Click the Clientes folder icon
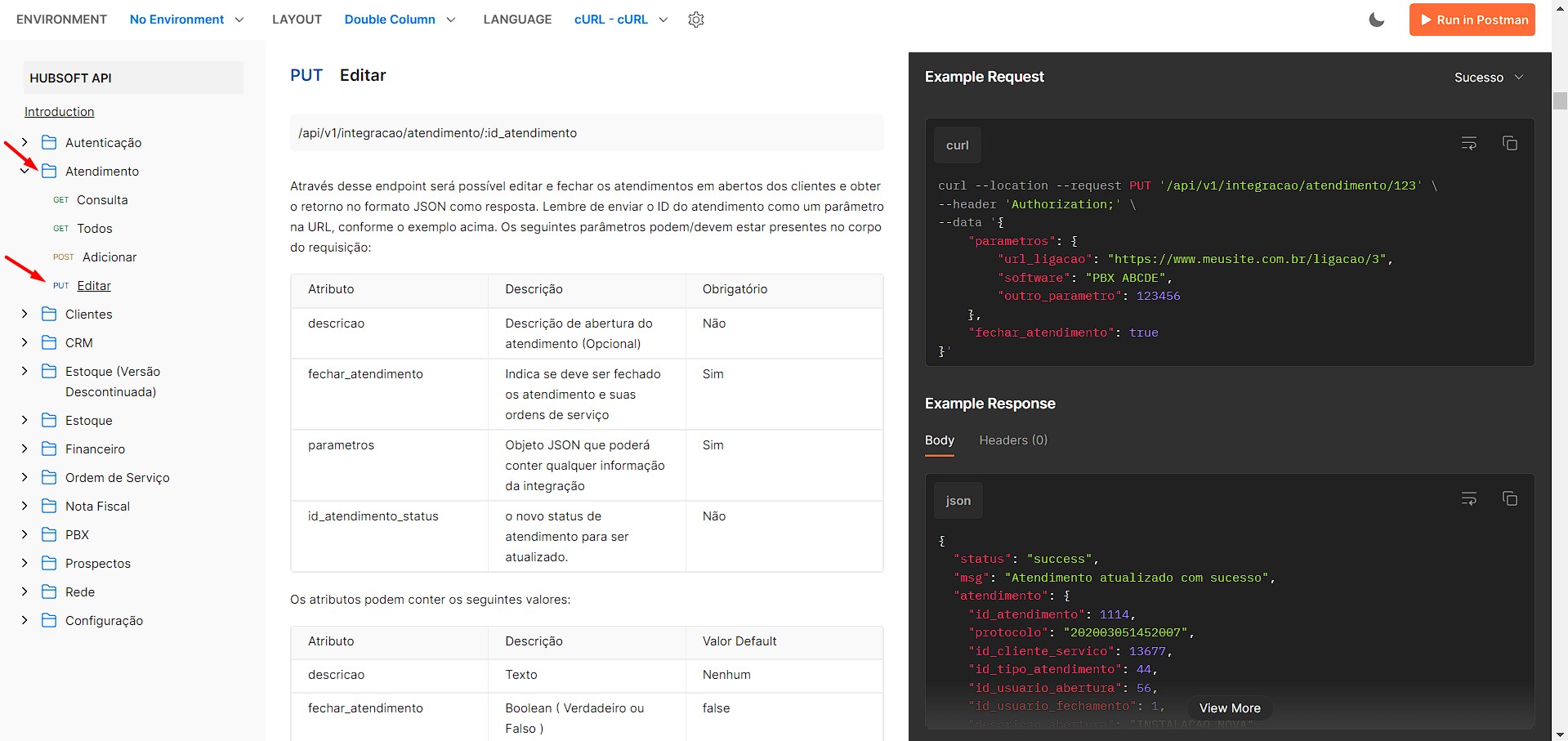 (x=49, y=314)
